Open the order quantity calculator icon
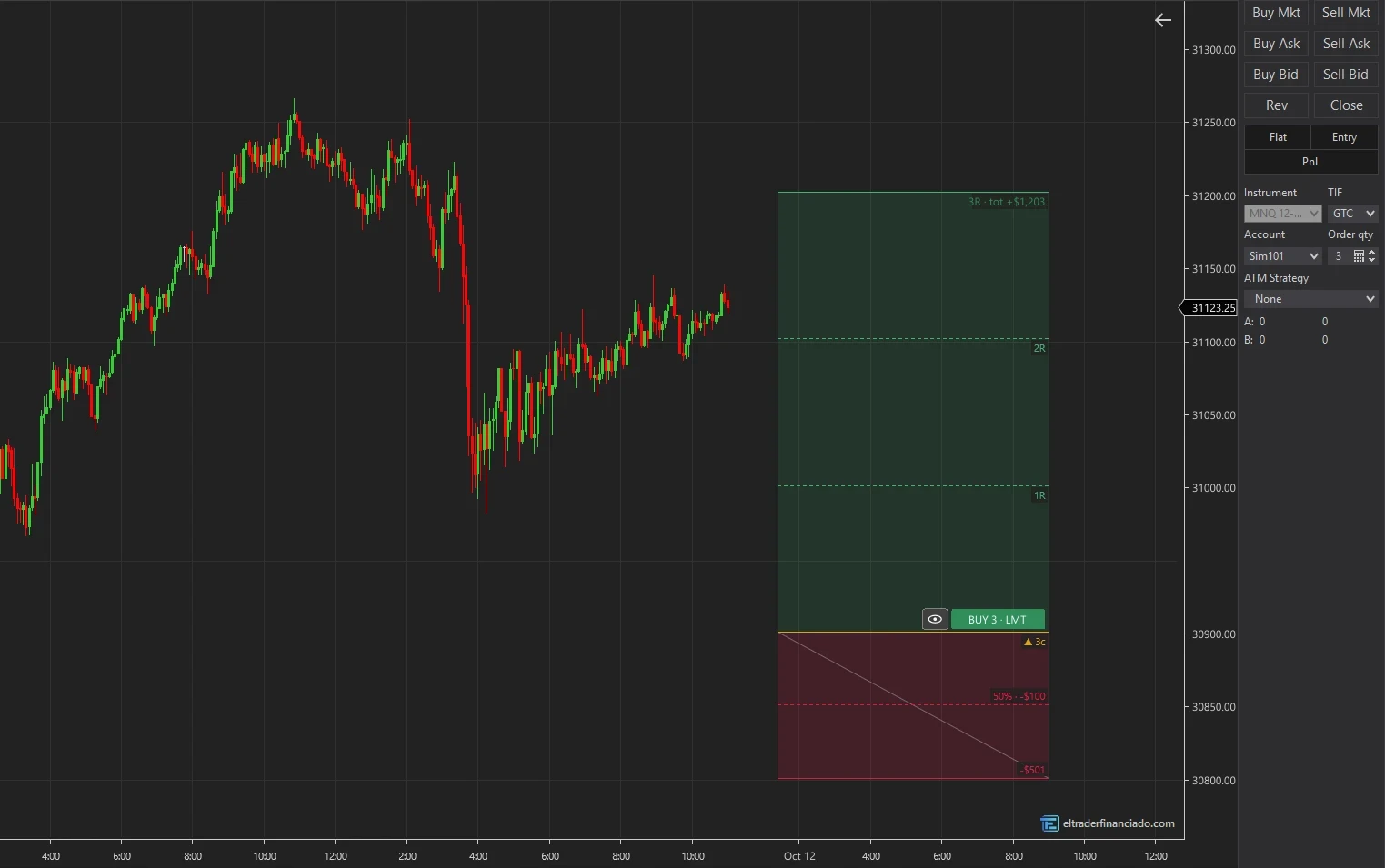The height and width of the screenshot is (868, 1385). click(x=1359, y=256)
